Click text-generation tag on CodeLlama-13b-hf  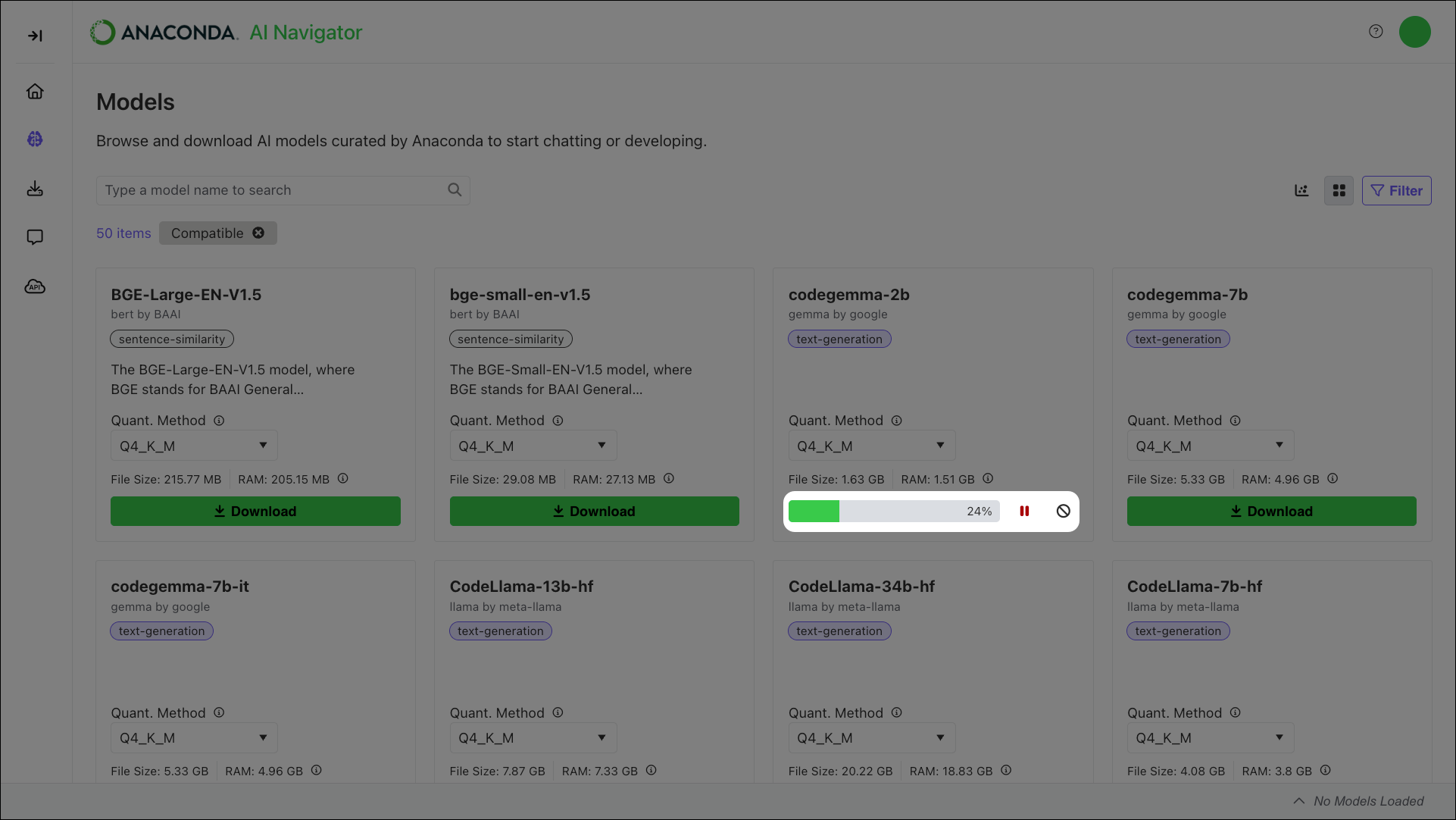coord(501,631)
